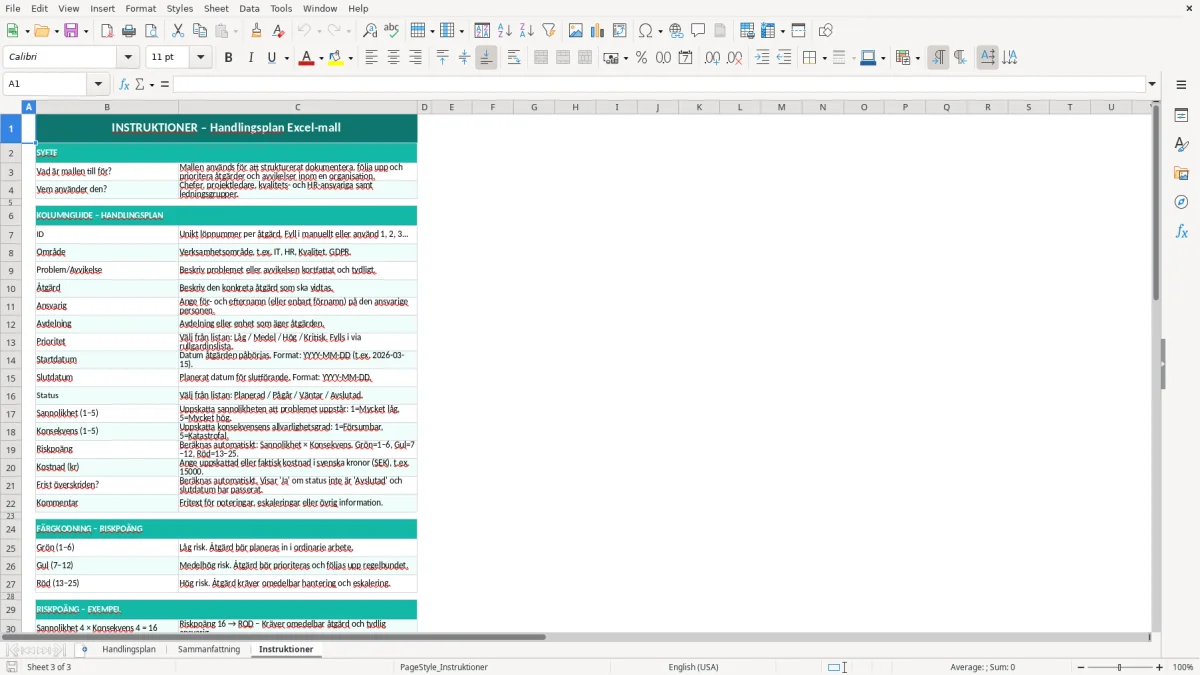The height and width of the screenshot is (675, 1200).
Task: Sort ascending A to Z
Action: pyautogui.click(x=505, y=31)
